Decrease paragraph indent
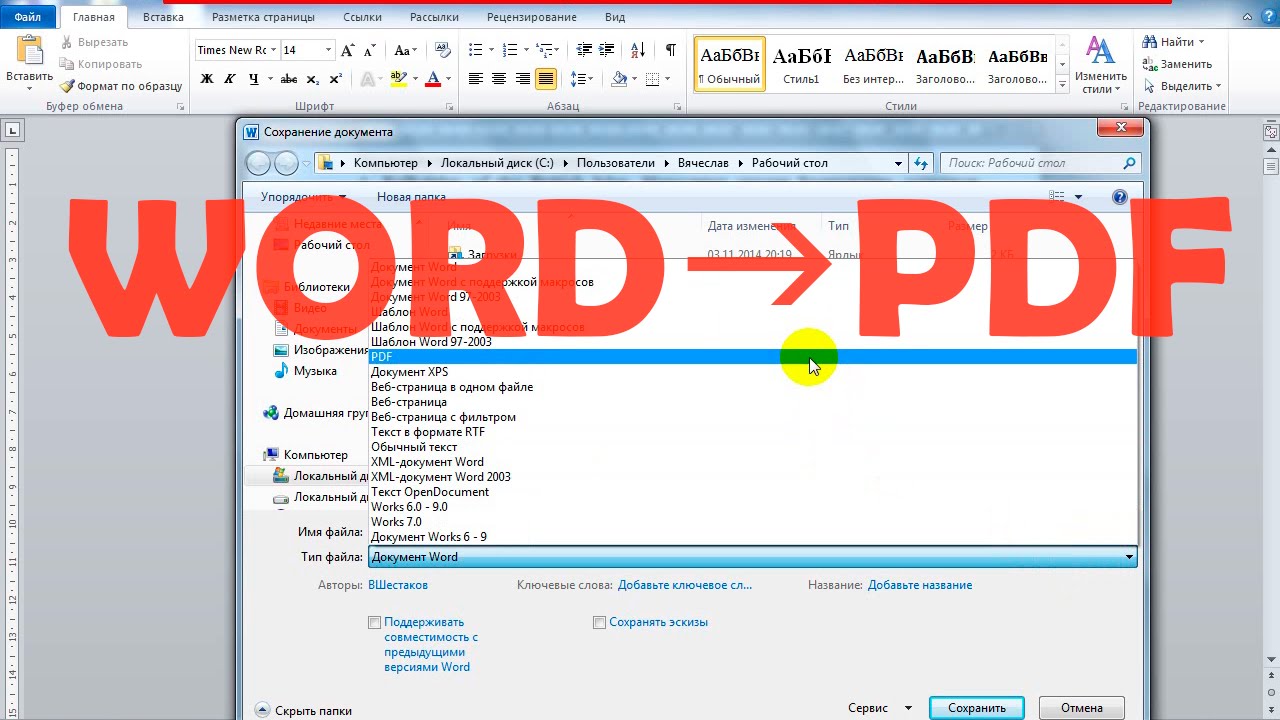This screenshot has width=1280, height=720. [x=585, y=50]
